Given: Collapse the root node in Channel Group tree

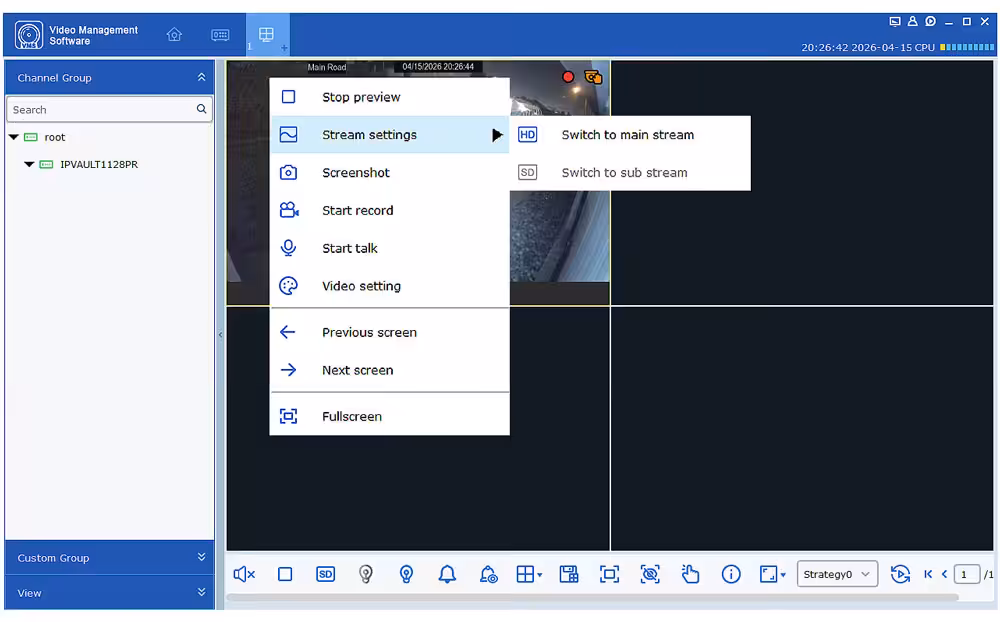Looking at the screenshot, I should click(14, 137).
